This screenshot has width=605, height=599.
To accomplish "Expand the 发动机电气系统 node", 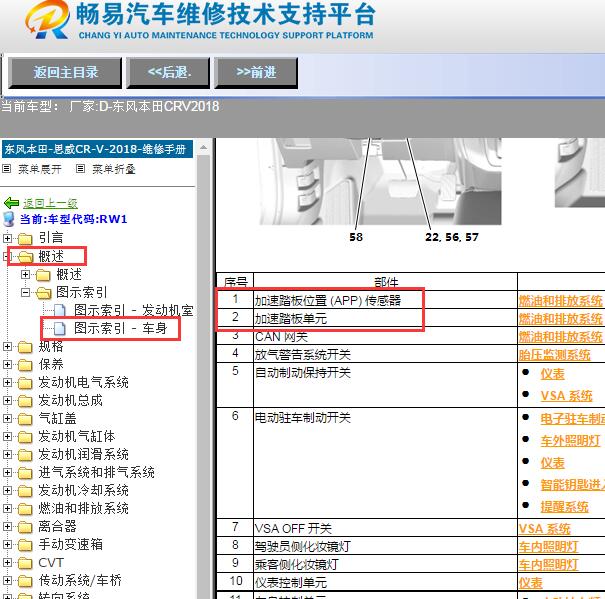I will [7, 382].
